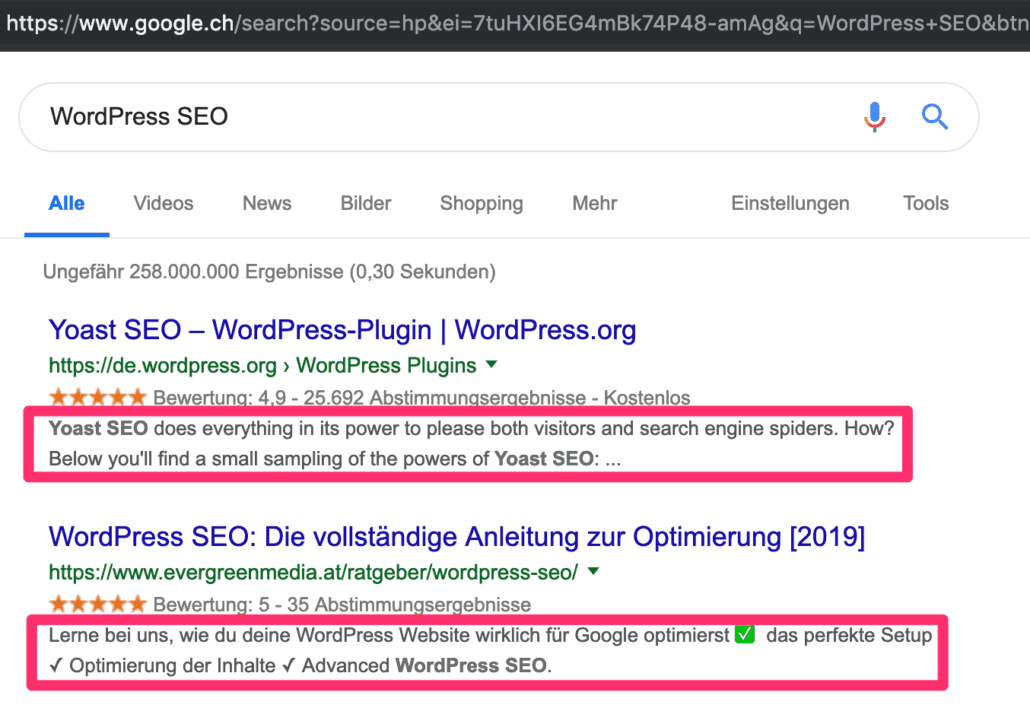Open the WordPress SEO vollständige Anleitung link
The image size is (1030, 727).
[x=456, y=537]
